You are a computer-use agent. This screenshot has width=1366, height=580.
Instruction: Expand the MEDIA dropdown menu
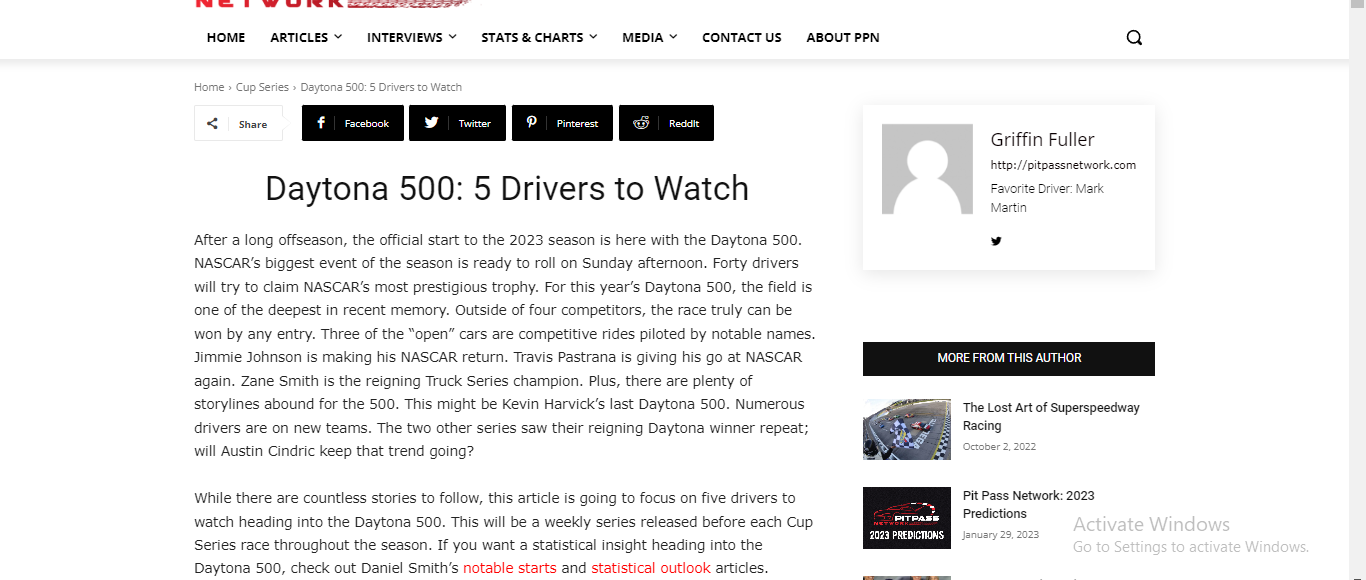tap(650, 37)
